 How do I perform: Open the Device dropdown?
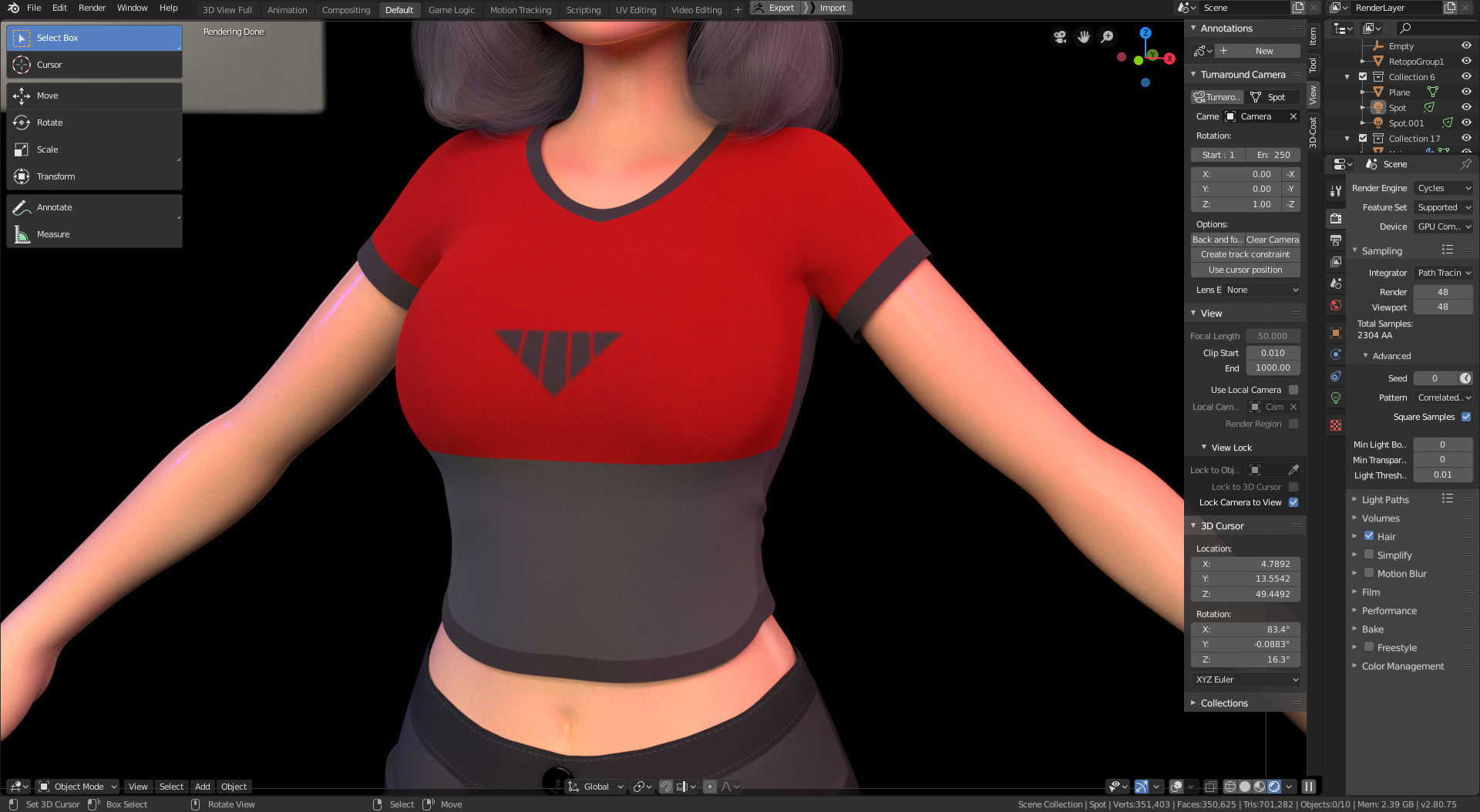click(1443, 226)
